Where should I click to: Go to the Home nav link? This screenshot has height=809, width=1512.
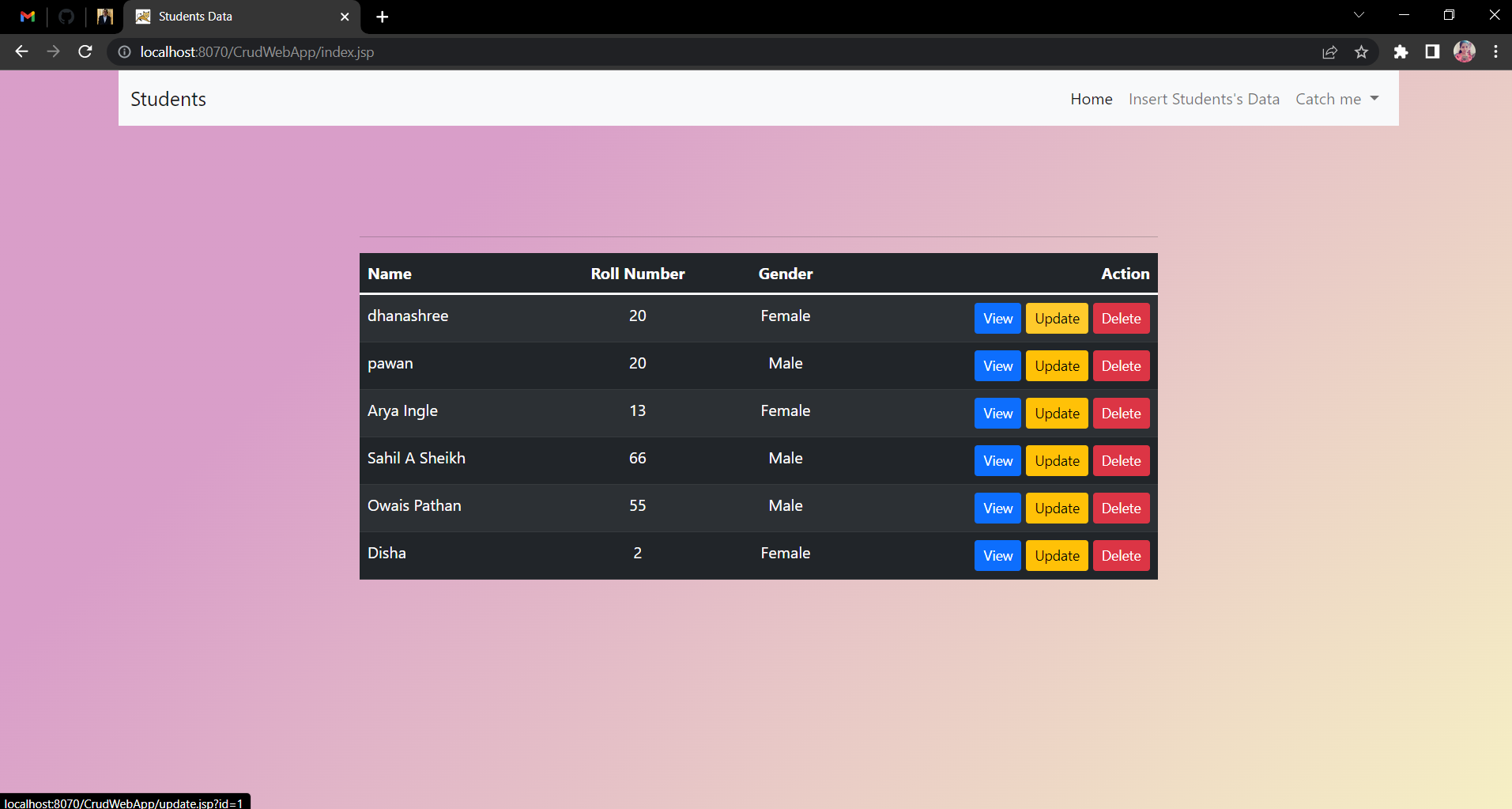[1091, 99]
